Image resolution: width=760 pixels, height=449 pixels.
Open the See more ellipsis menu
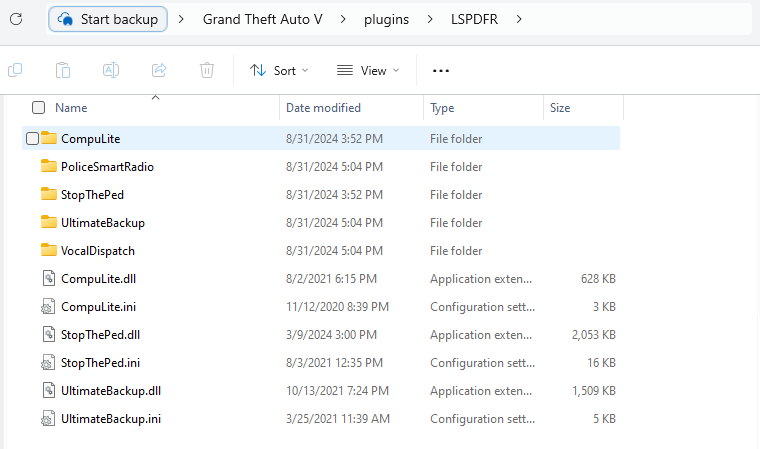point(441,71)
